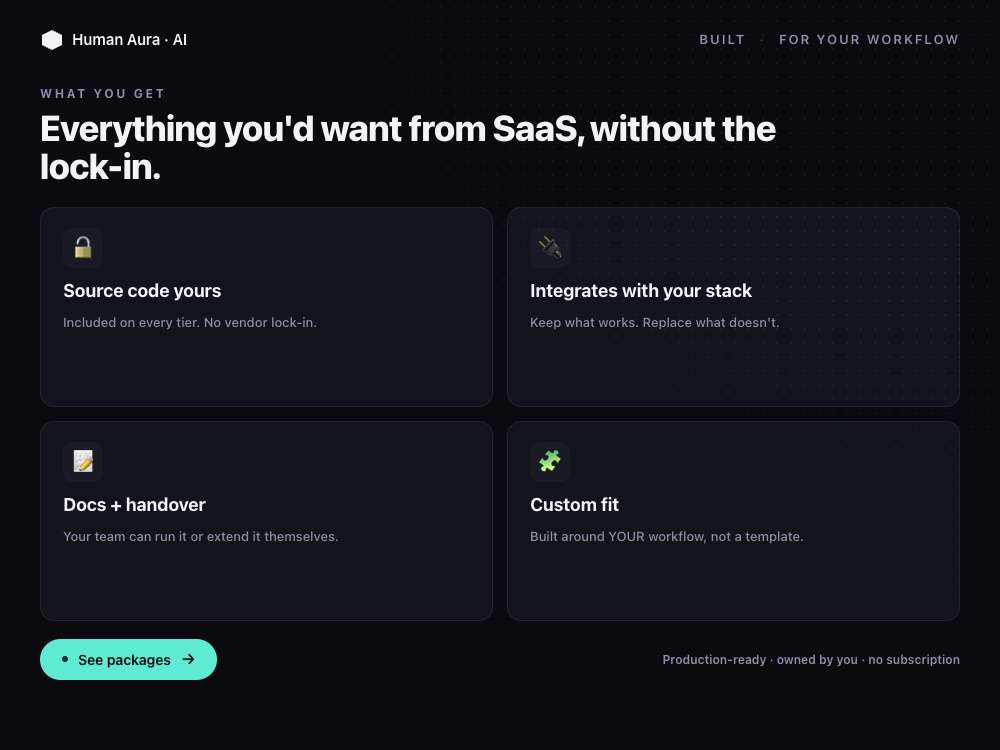Click the arrow icon inside See packages
Screen dimensions: 1000x750
click(188, 659)
